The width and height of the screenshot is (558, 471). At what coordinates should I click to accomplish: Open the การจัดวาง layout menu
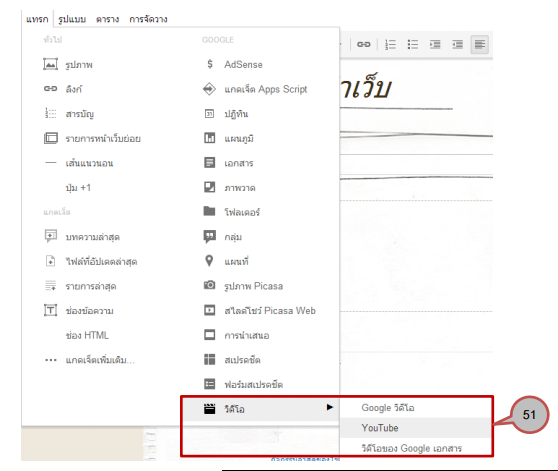tap(148, 19)
